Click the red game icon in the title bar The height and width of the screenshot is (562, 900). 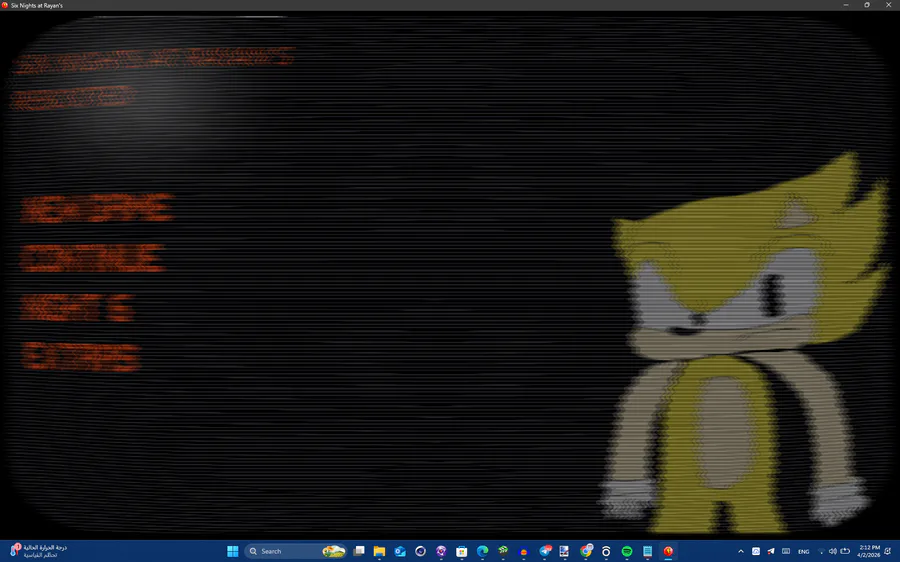pos(5,5)
